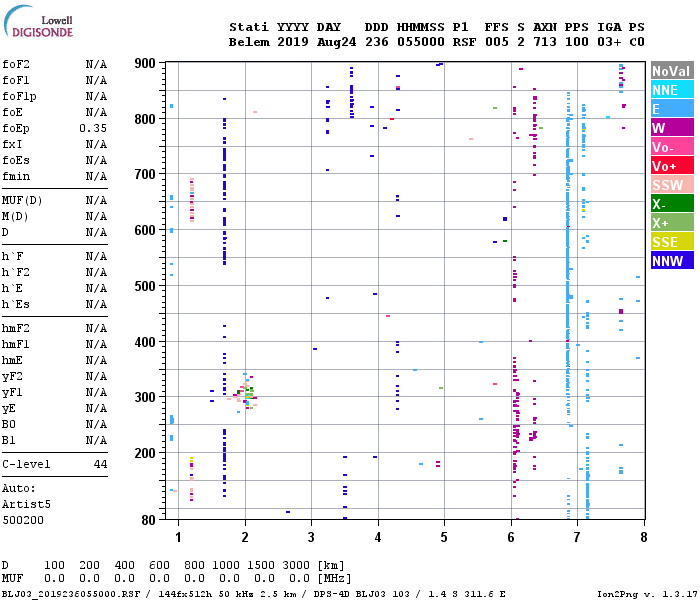Image resolution: width=700 pixels, height=600 pixels.
Task: Click the foF1 parameter label
Action: pyautogui.click(x=16, y=80)
